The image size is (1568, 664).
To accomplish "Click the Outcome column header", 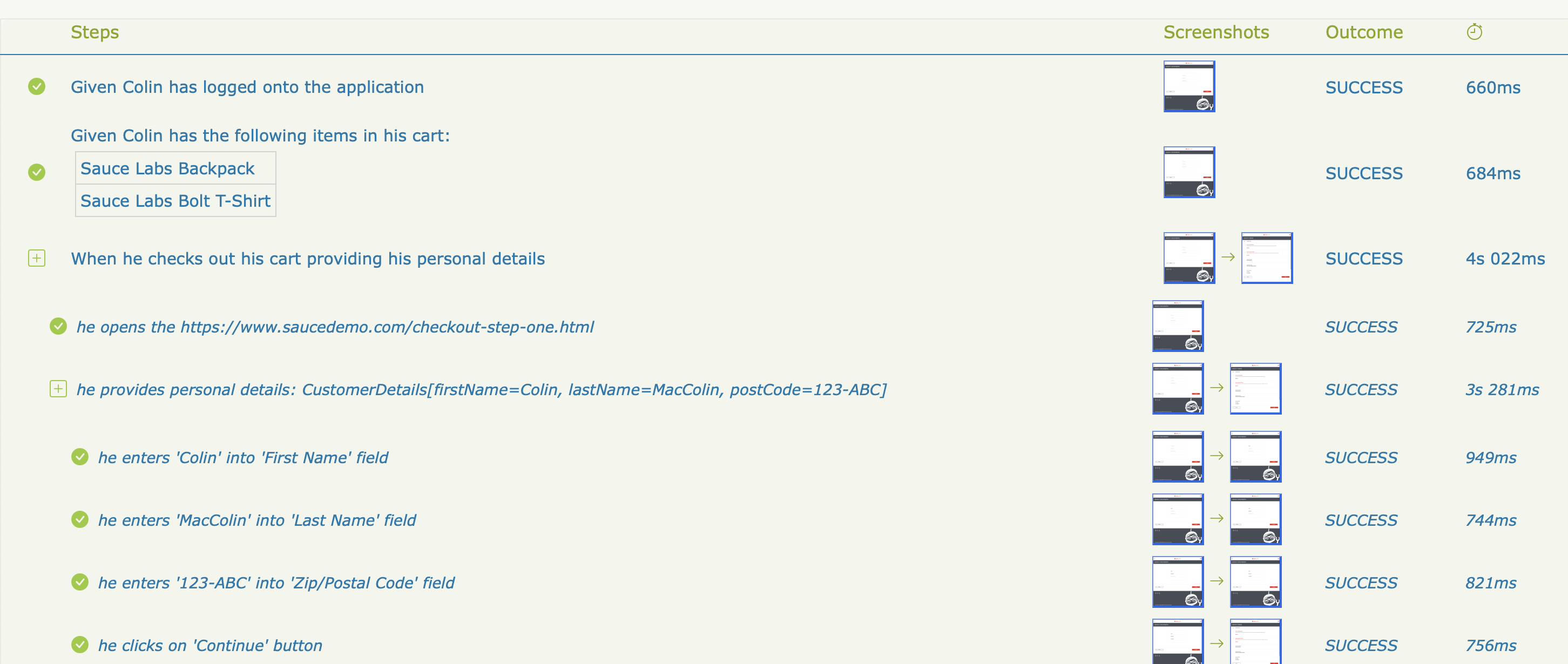I will click(x=1363, y=32).
